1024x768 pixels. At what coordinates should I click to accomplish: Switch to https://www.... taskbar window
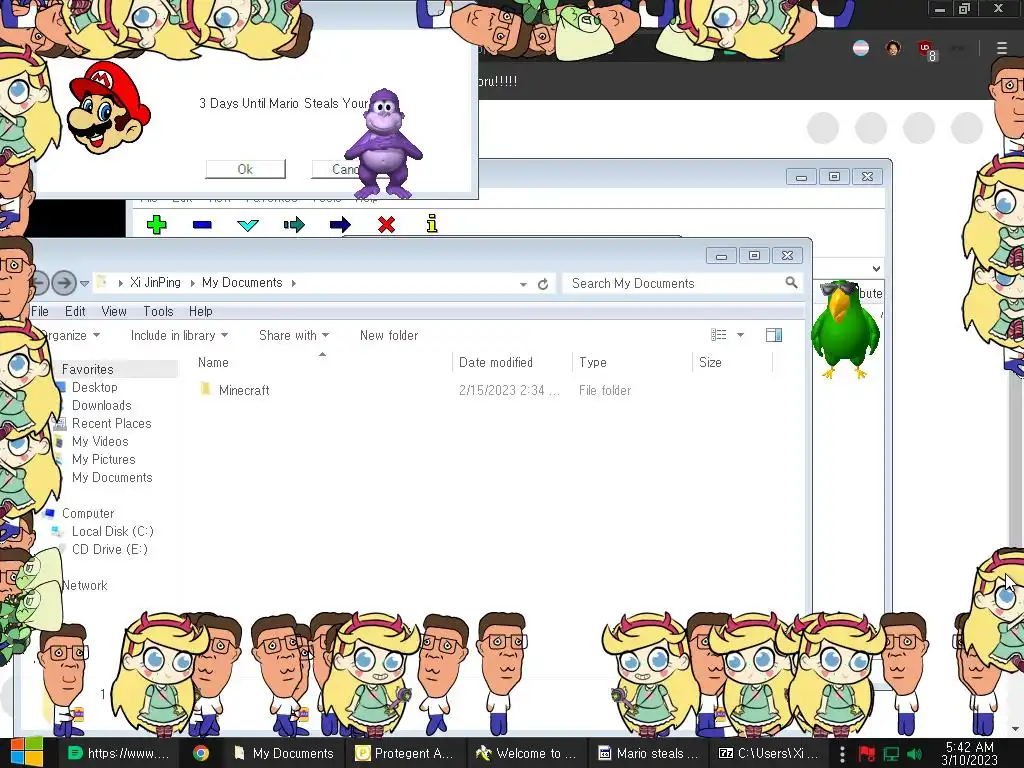click(120, 753)
